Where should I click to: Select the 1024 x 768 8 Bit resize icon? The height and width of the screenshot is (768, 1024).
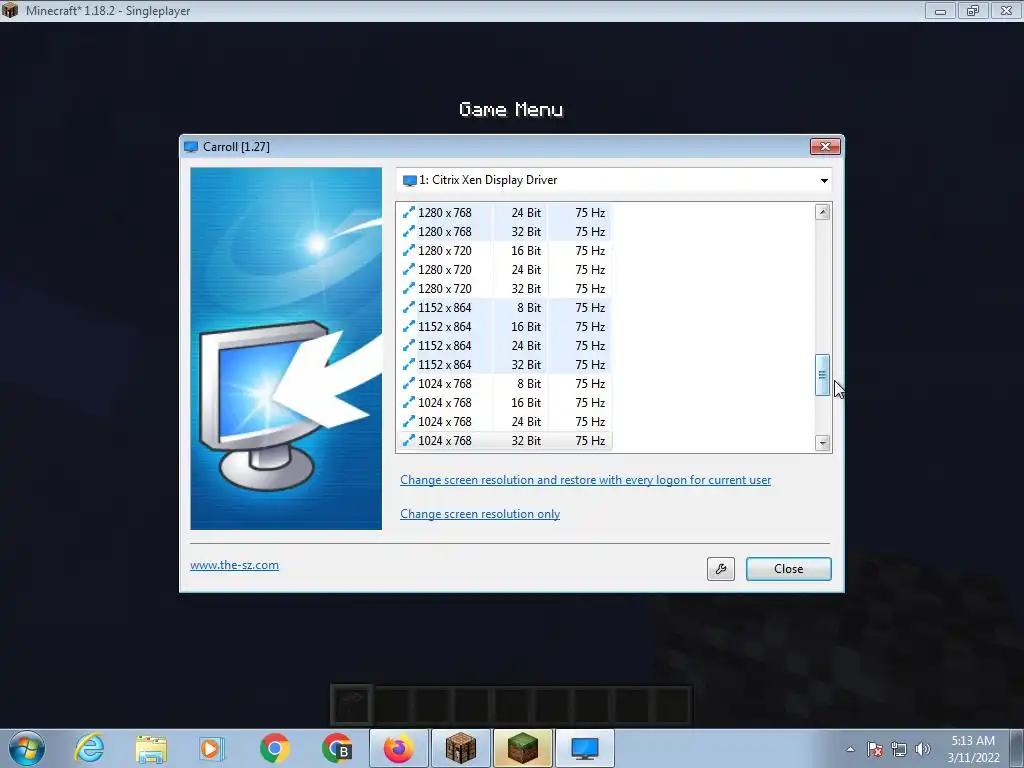pos(408,383)
